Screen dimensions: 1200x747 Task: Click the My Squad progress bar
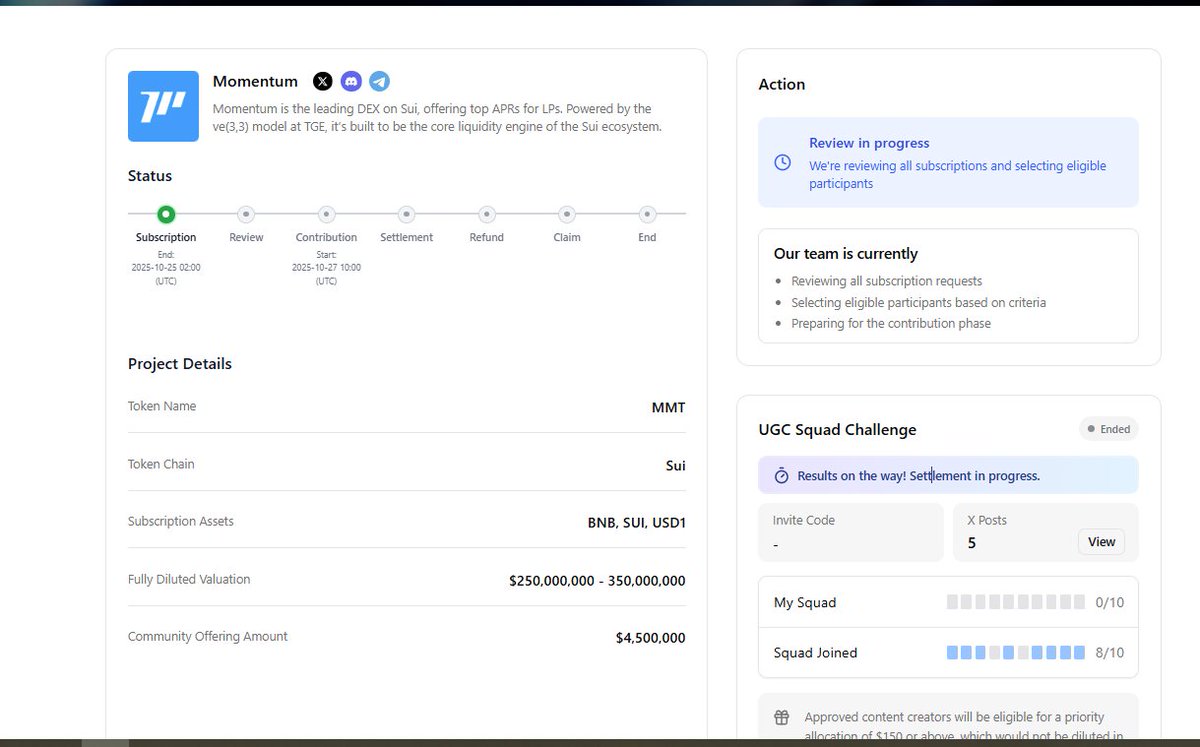(x=1015, y=602)
